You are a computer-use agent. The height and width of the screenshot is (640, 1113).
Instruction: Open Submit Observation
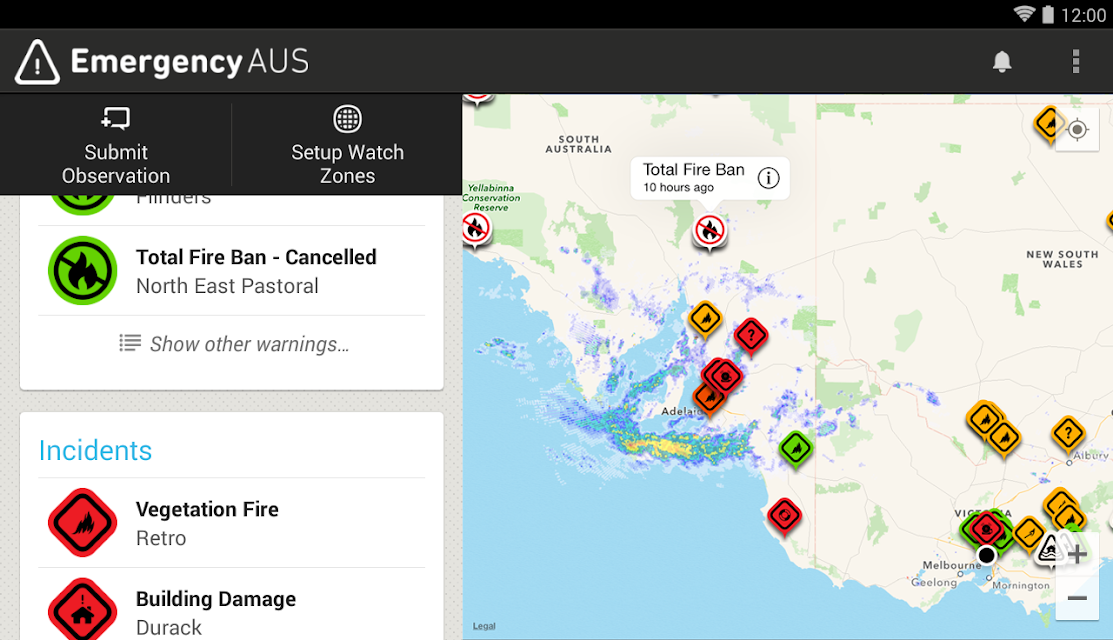tap(116, 145)
